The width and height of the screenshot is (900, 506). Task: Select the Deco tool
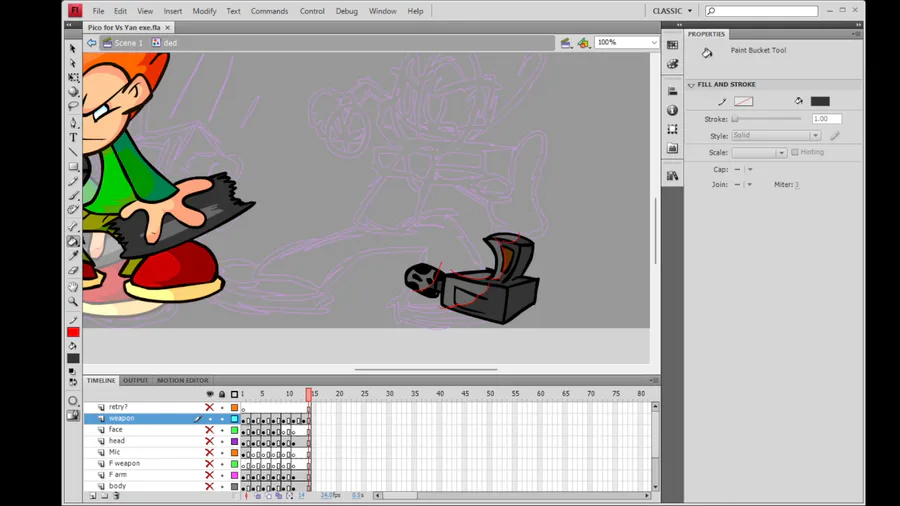[73, 210]
